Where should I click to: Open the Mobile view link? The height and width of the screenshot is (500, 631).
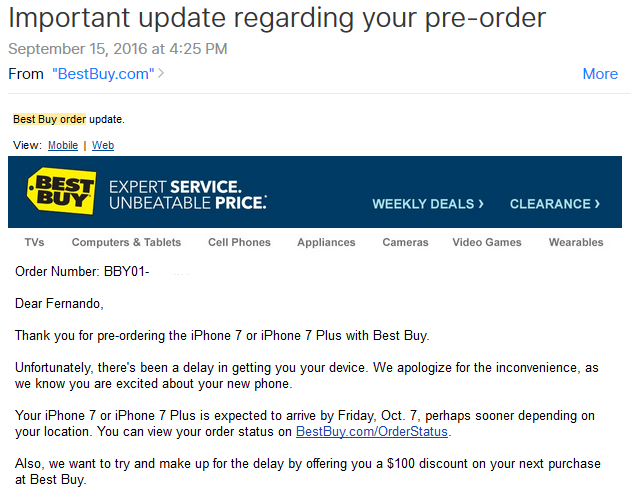pyautogui.click(x=63, y=145)
